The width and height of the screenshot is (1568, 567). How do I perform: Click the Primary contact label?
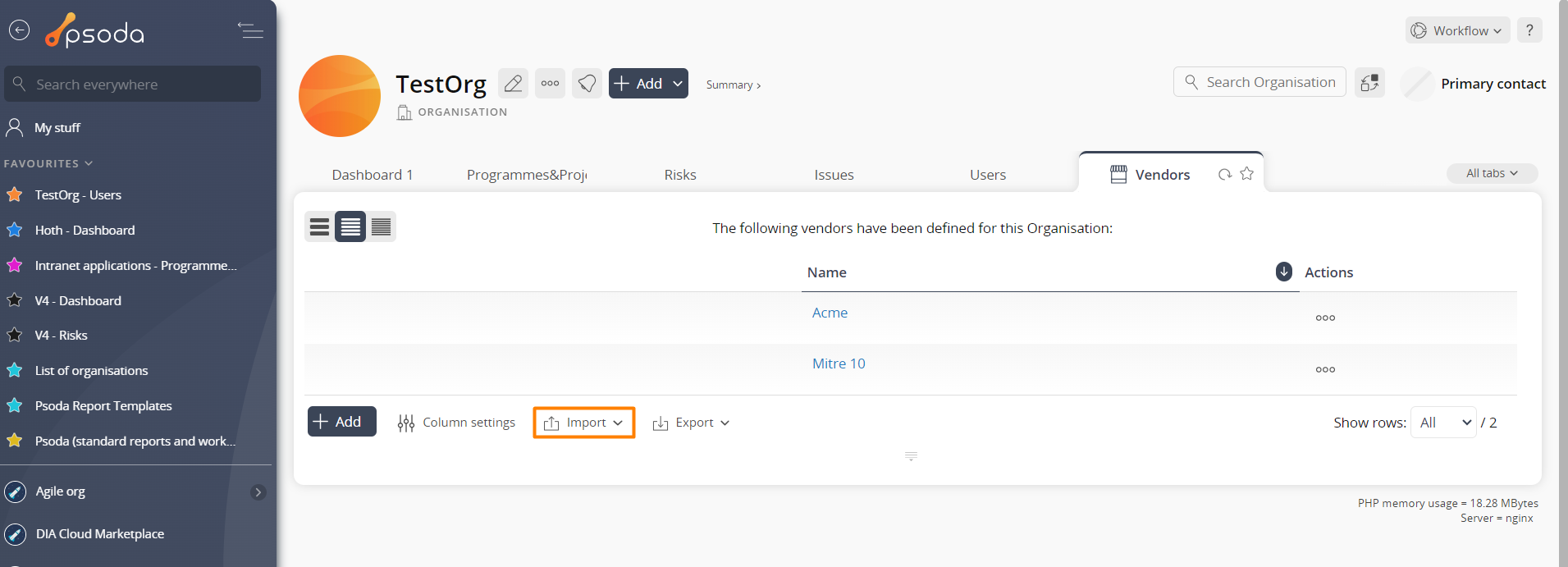point(1493,84)
